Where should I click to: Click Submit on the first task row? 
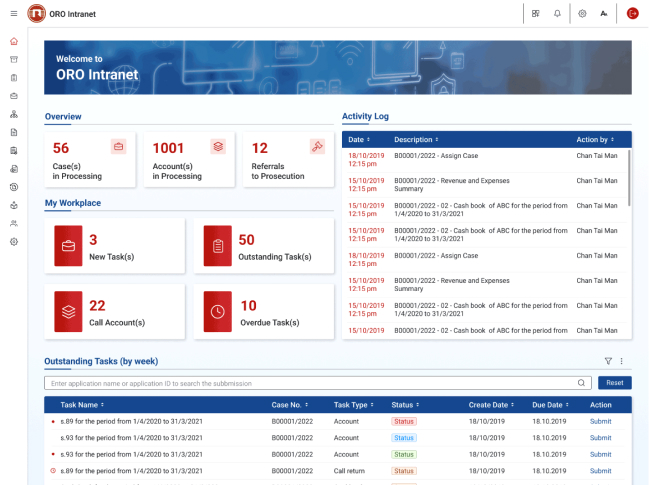[x=600, y=423]
